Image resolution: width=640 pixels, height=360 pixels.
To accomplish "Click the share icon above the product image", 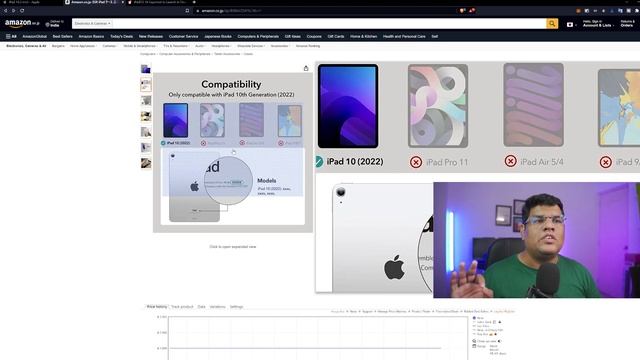I will pyautogui.click(x=306, y=68).
